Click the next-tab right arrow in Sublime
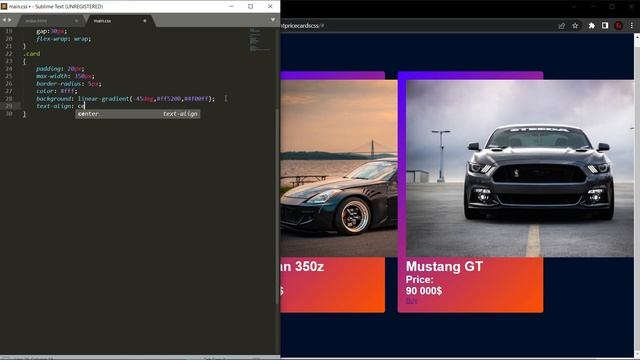Viewport: 640px width, 360px height. click(10, 20)
